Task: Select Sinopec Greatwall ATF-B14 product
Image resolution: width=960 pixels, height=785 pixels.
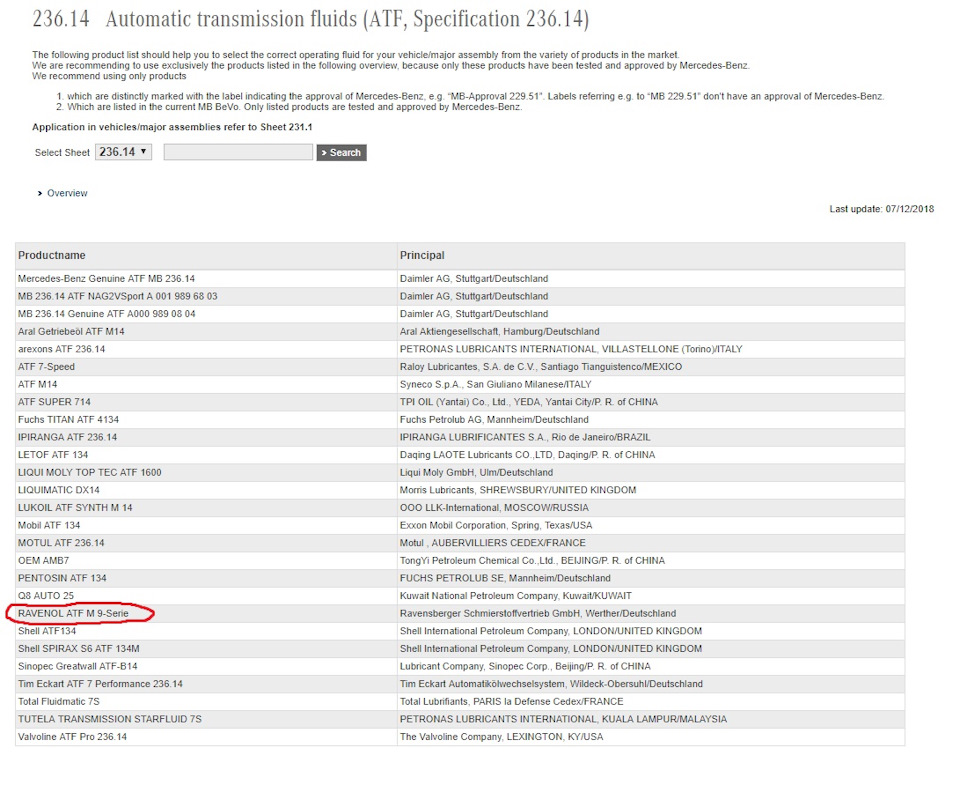Action: [x=78, y=667]
